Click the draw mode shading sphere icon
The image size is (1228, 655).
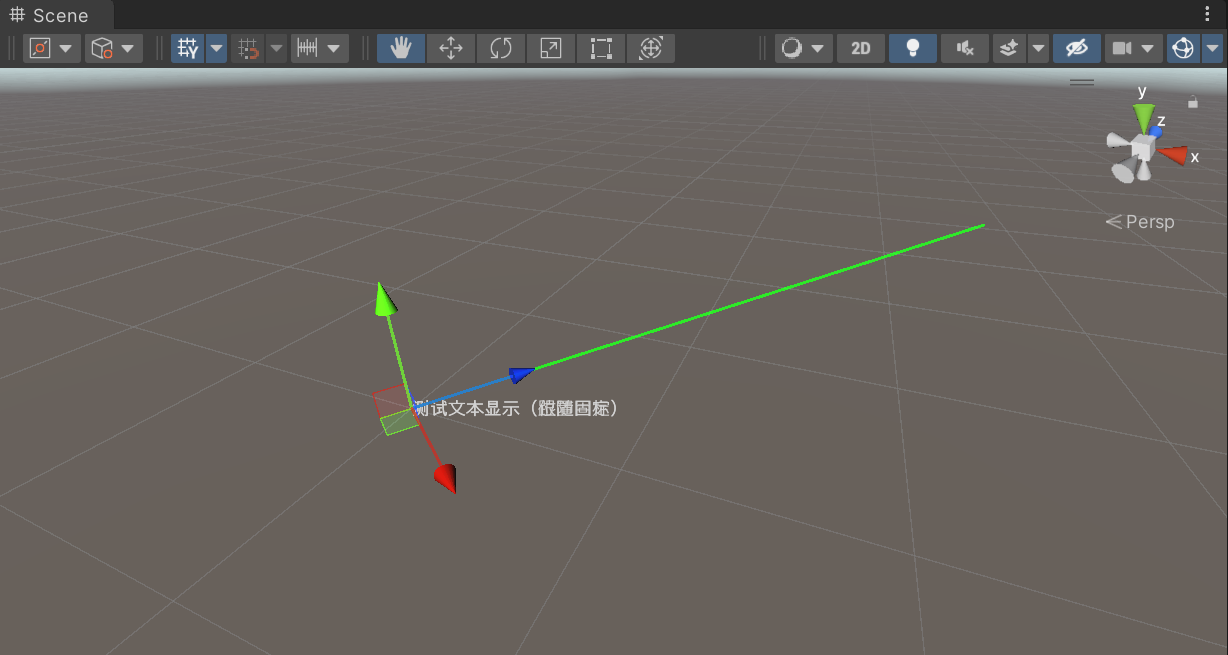click(x=791, y=48)
